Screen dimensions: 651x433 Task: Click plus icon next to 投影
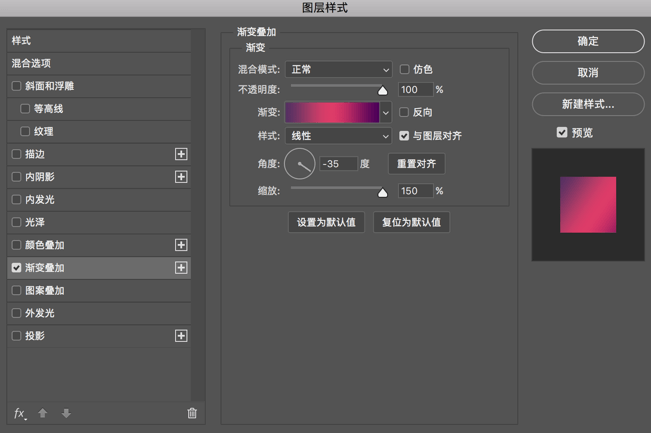(x=181, y=336)
